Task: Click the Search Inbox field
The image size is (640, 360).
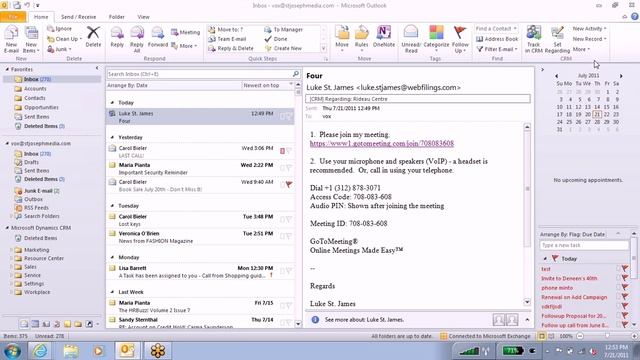Action: [200, 74]
